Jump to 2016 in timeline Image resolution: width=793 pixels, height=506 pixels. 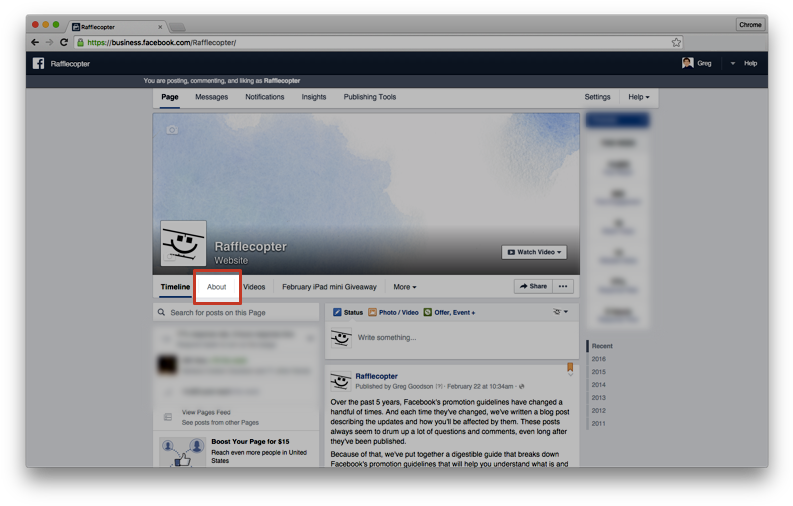tap(598, 359)
